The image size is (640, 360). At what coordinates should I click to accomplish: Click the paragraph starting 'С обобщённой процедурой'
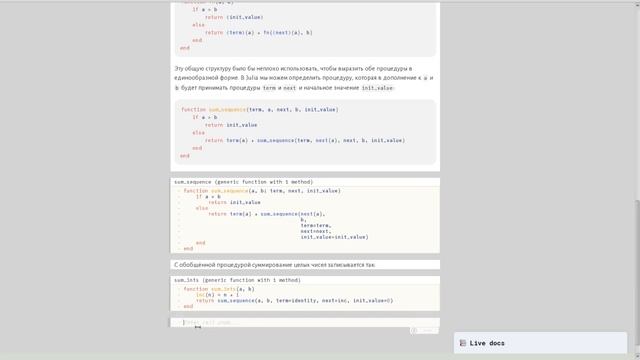point(275,265)
